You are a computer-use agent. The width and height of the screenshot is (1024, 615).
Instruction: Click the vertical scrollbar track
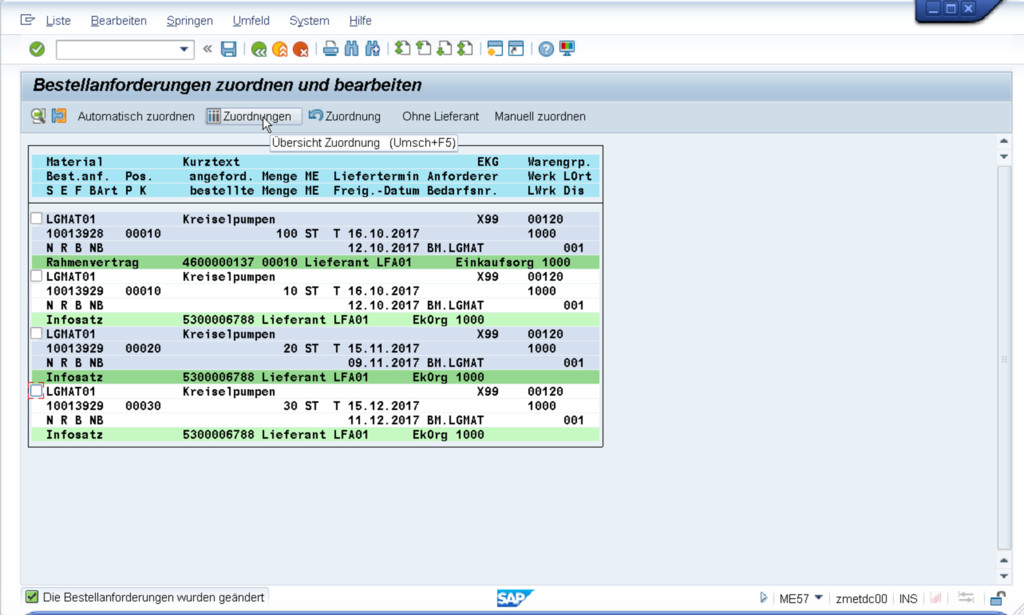(1004, 358)
